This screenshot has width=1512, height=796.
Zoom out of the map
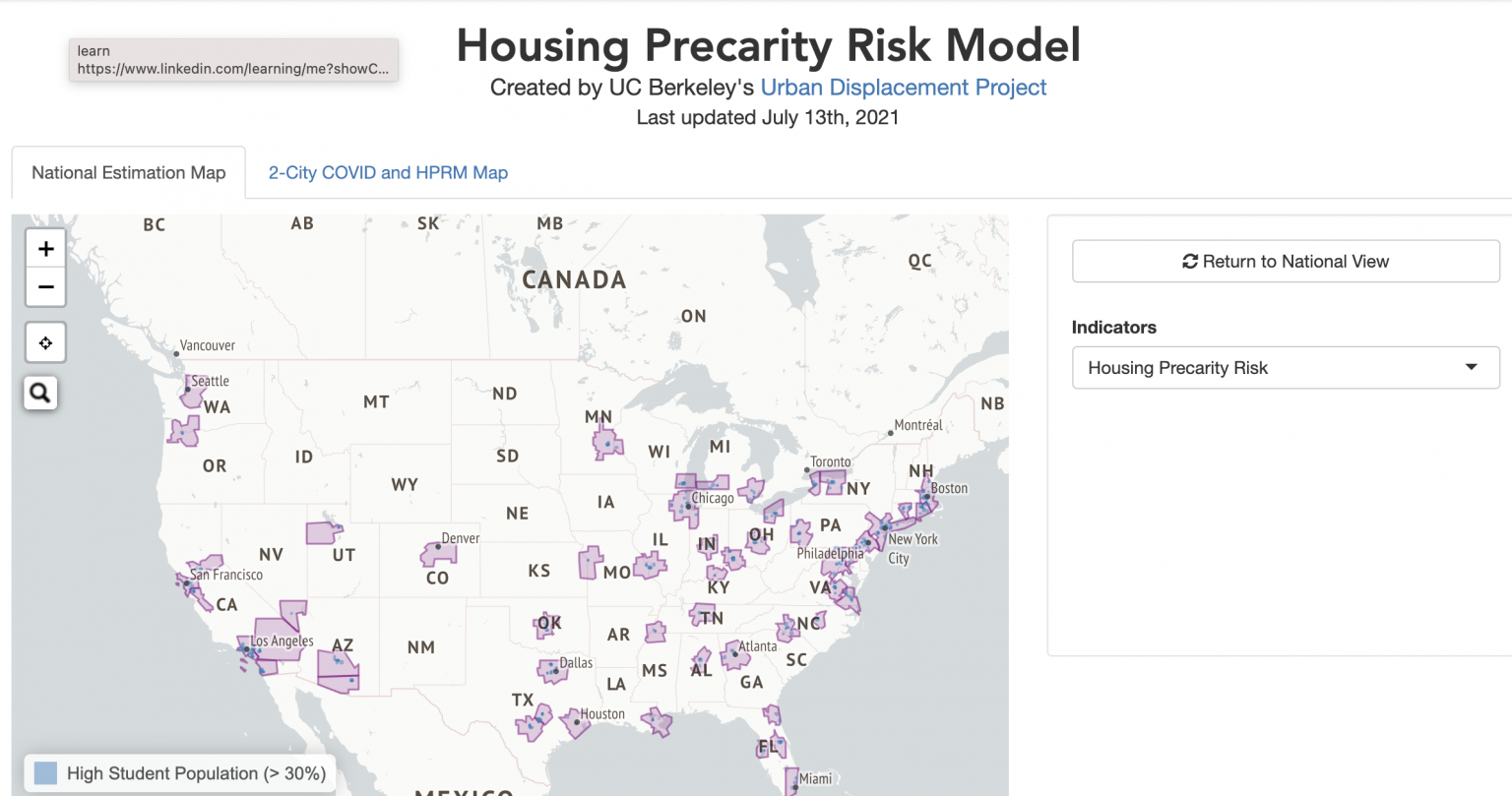45,287
